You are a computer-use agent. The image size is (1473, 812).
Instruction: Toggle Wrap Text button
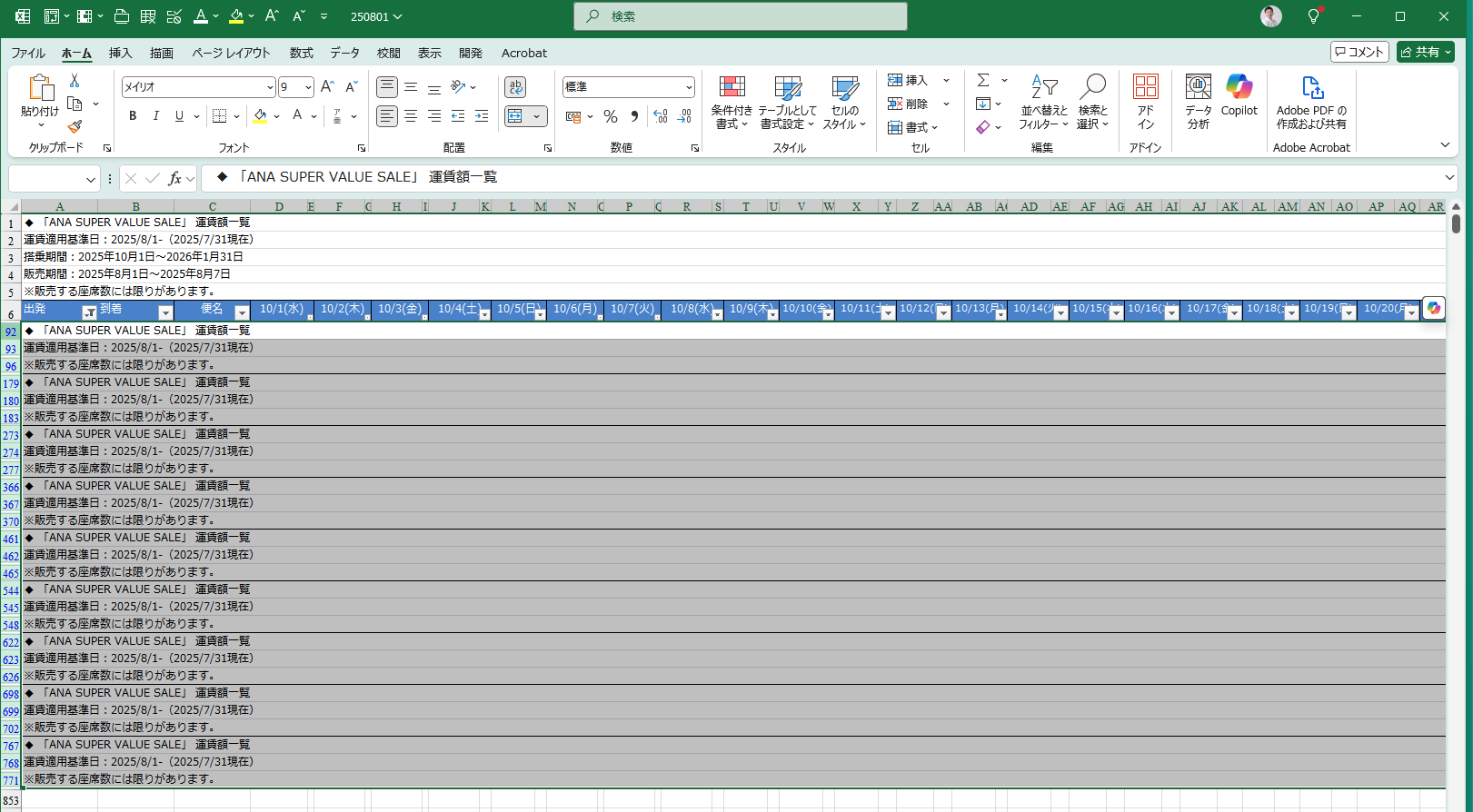515,87
